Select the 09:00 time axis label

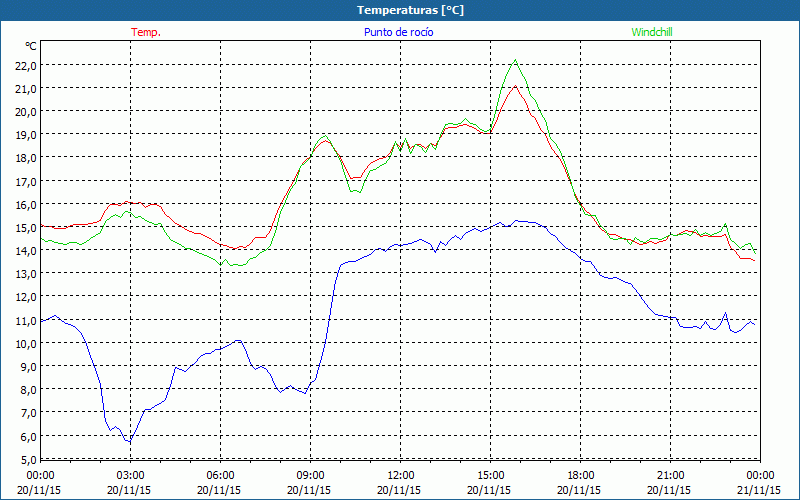(x=310, y=475)
